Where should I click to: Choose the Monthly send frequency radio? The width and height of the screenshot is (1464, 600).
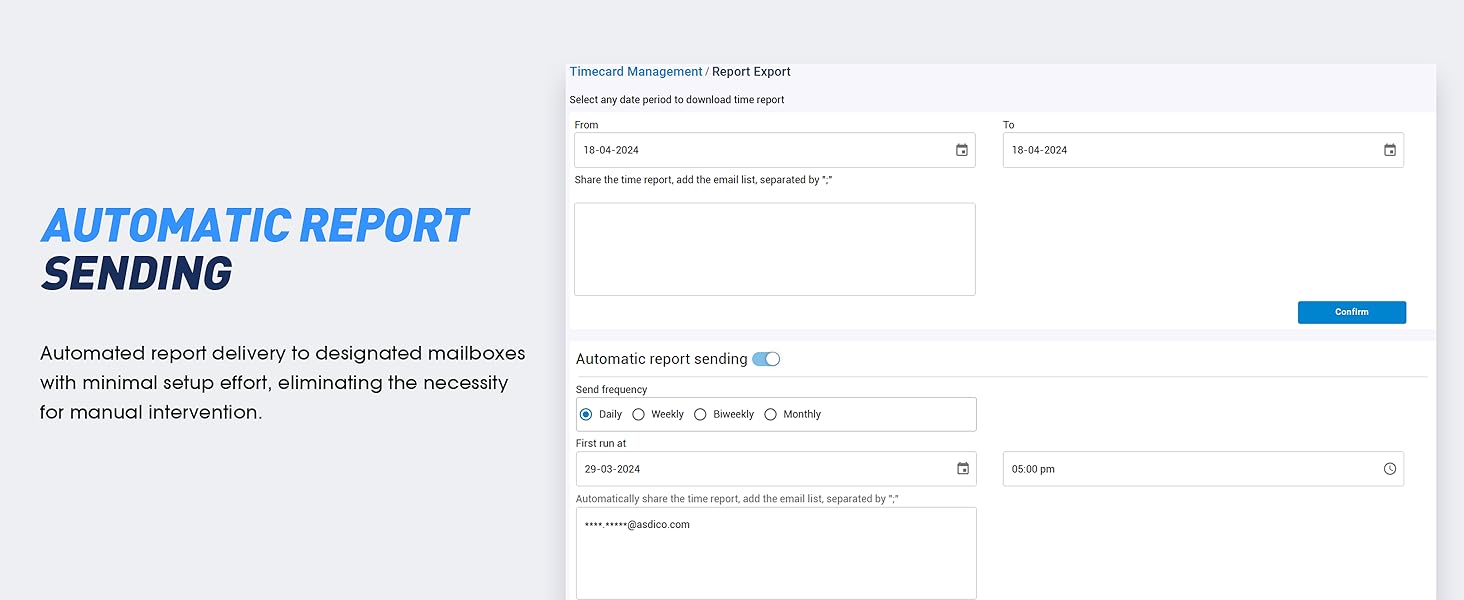point(770,414)
